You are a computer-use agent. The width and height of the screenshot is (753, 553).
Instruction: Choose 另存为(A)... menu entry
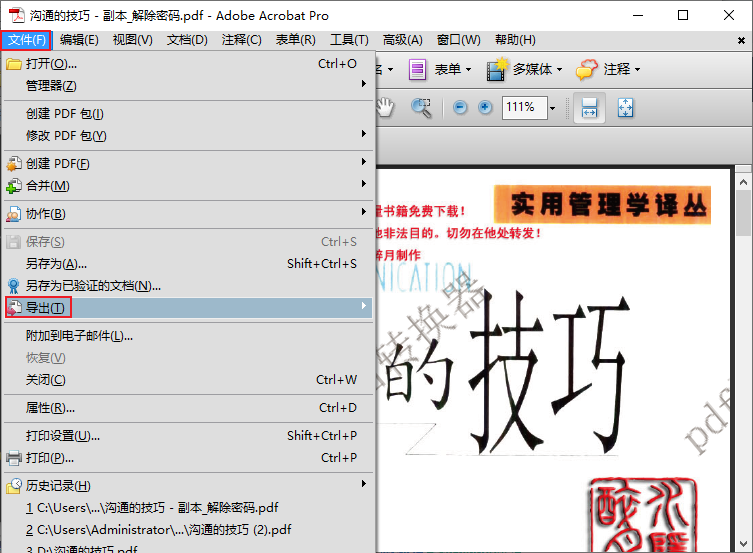coord(188,264)
